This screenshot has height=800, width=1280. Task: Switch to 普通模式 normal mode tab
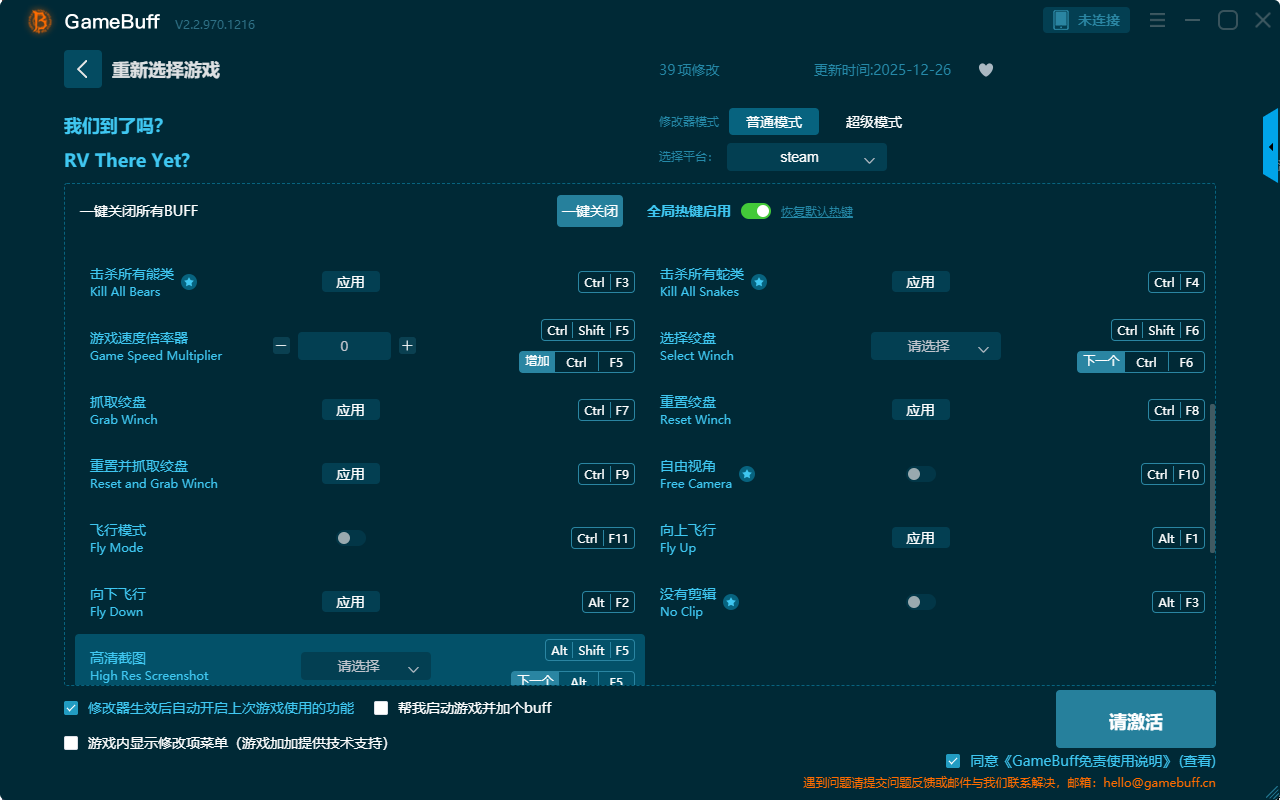[773, 122]
